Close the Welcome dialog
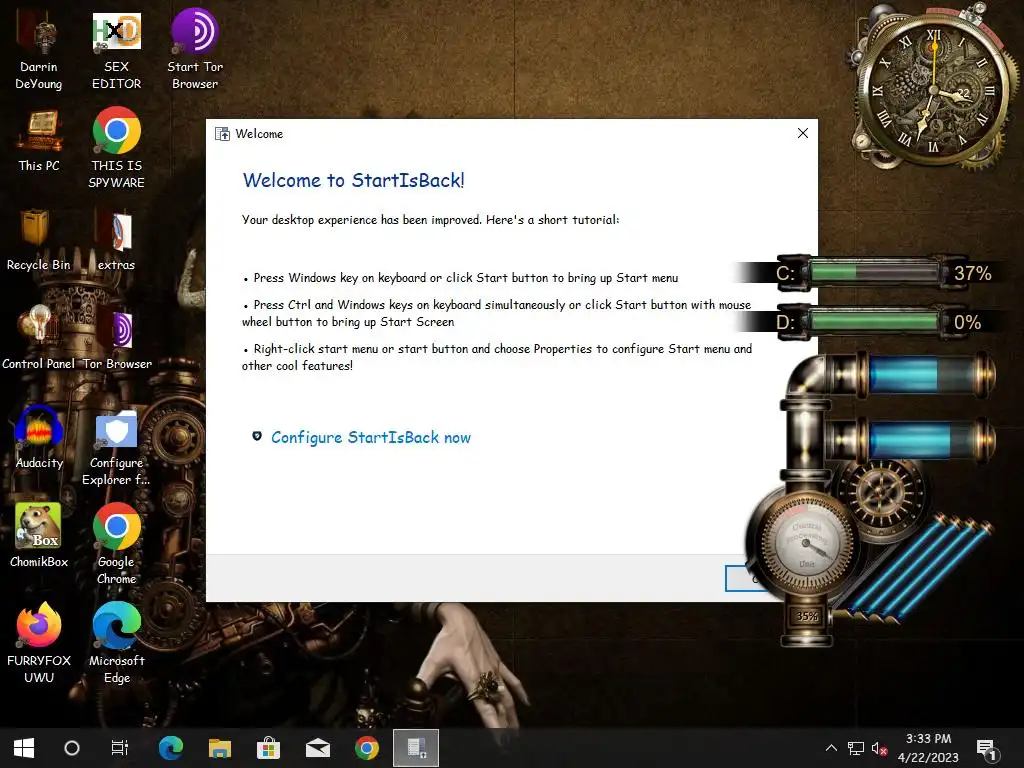This screenshot has width=1024, height=768. tap(803, 133)
